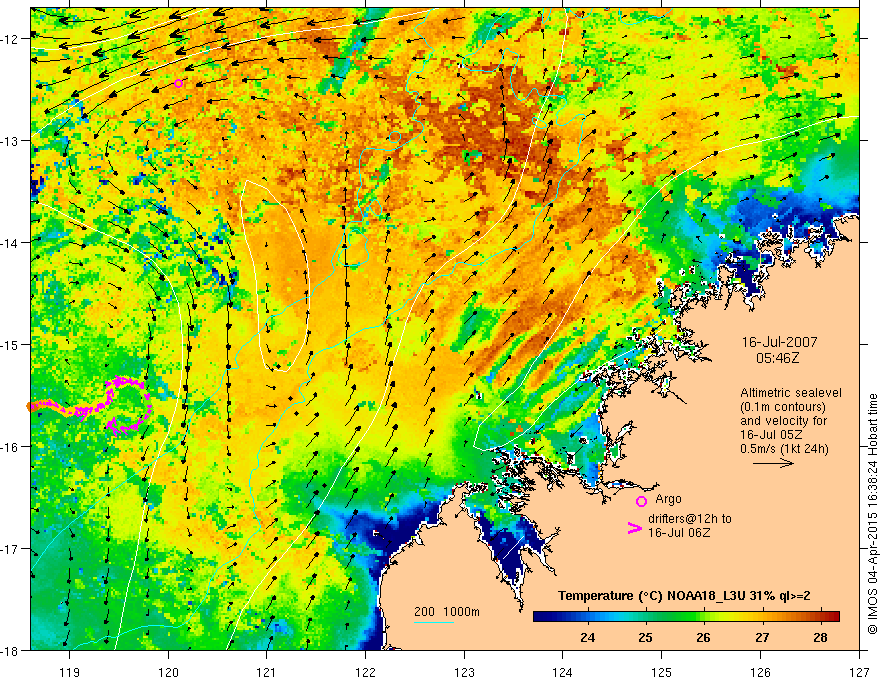Click the latitude label -18
Viewport: 880px width, 680px height.
(11, 650)
